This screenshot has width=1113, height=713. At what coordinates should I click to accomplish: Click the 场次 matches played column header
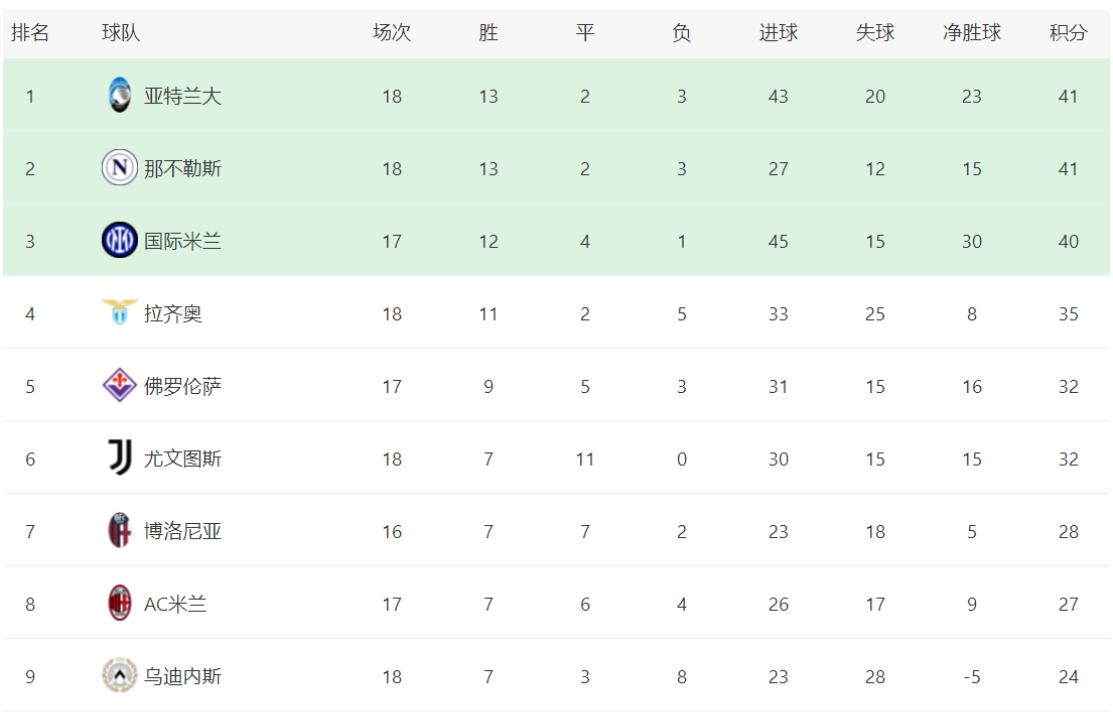tap(392, 33)
